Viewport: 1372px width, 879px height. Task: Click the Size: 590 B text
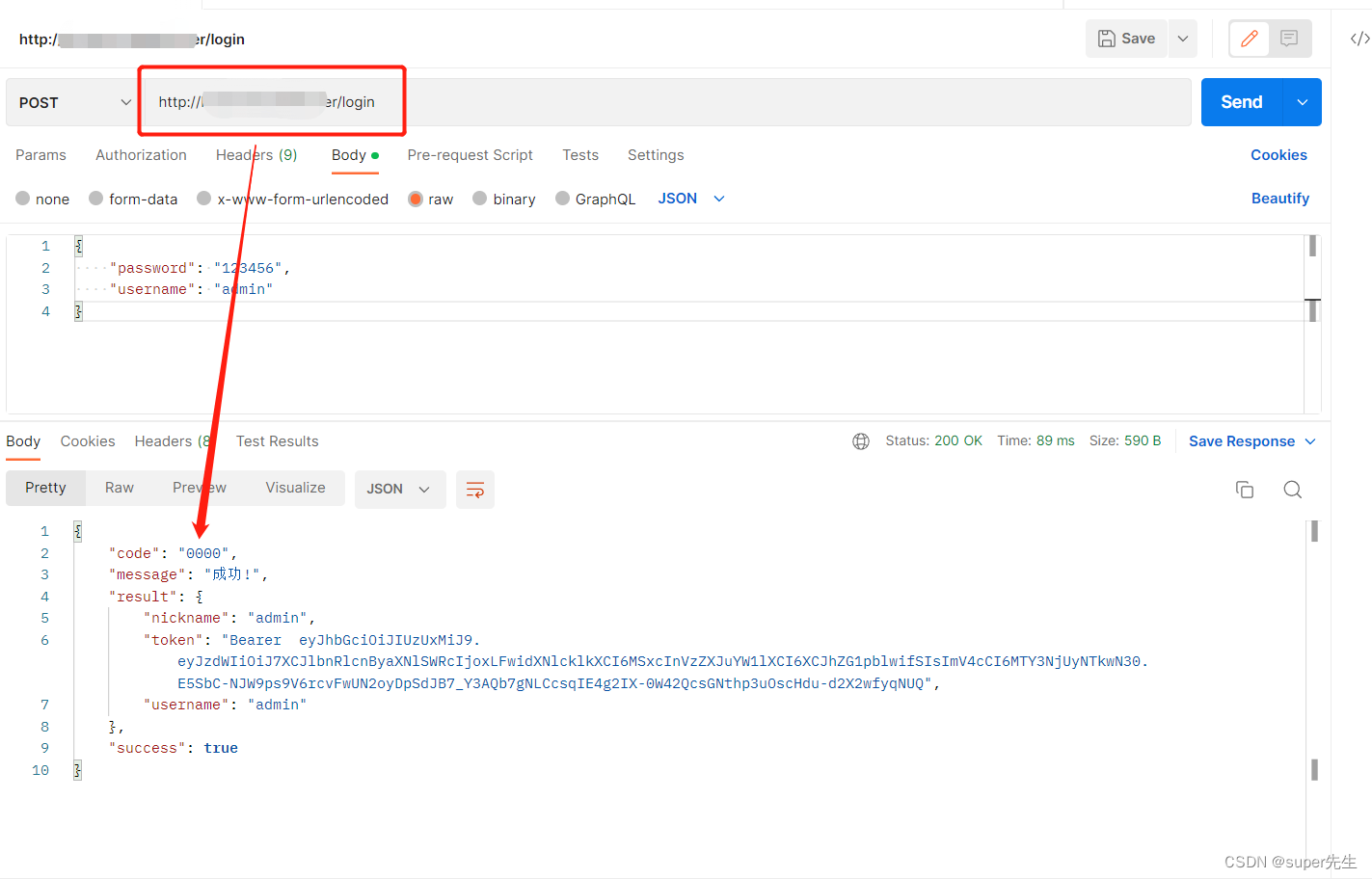click(1125, 440)
